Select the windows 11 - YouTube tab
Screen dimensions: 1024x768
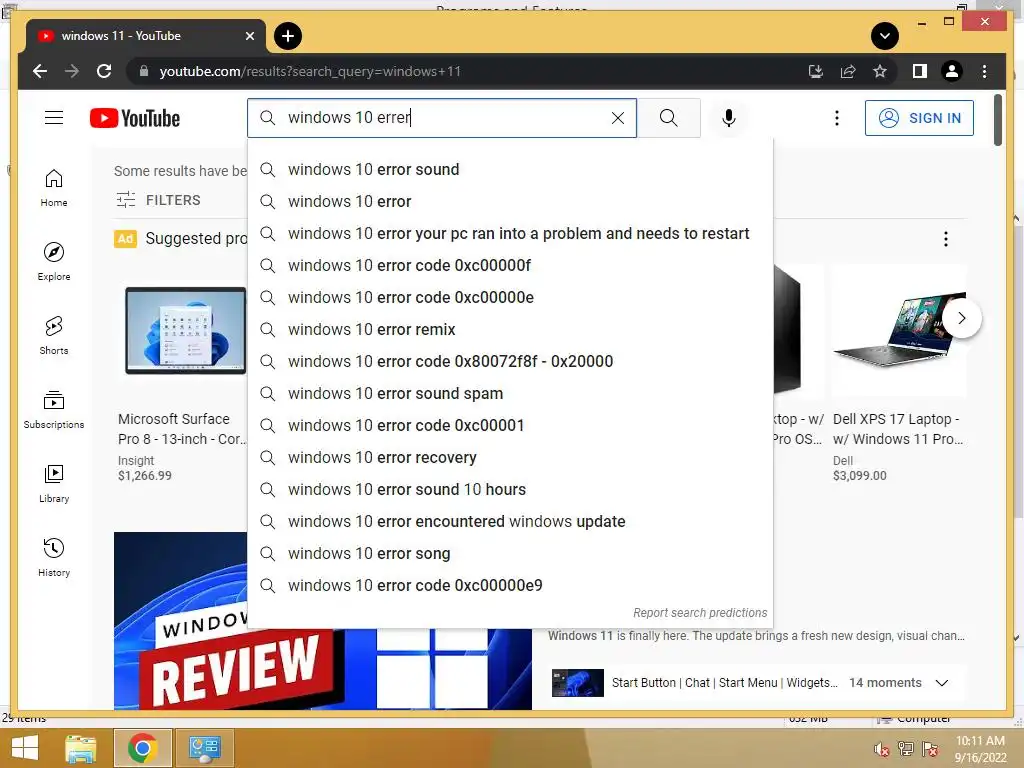[145, 36]
